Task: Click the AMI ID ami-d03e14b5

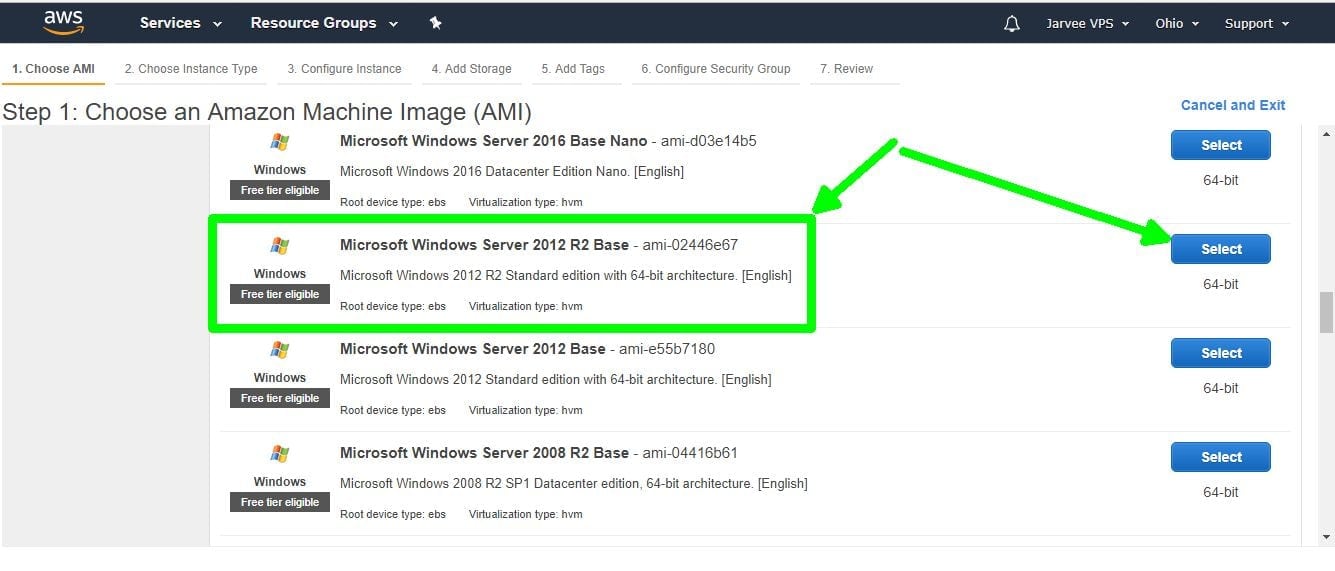Action: pyautogui.click(x=709, y=141)
